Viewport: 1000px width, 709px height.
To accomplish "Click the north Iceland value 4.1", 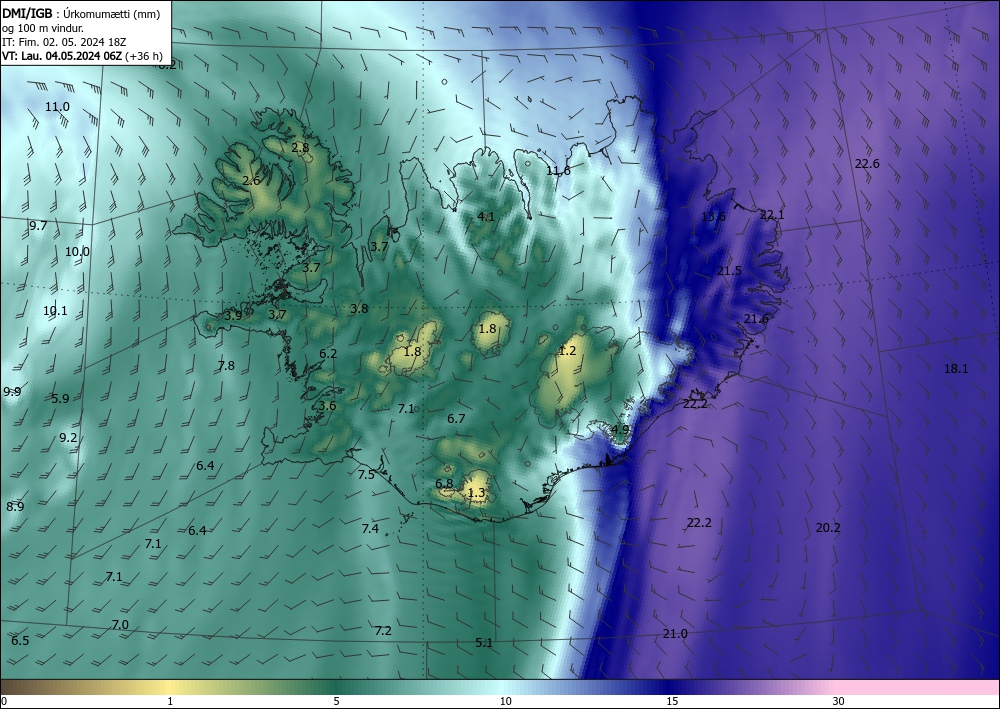I will [486, 216].
